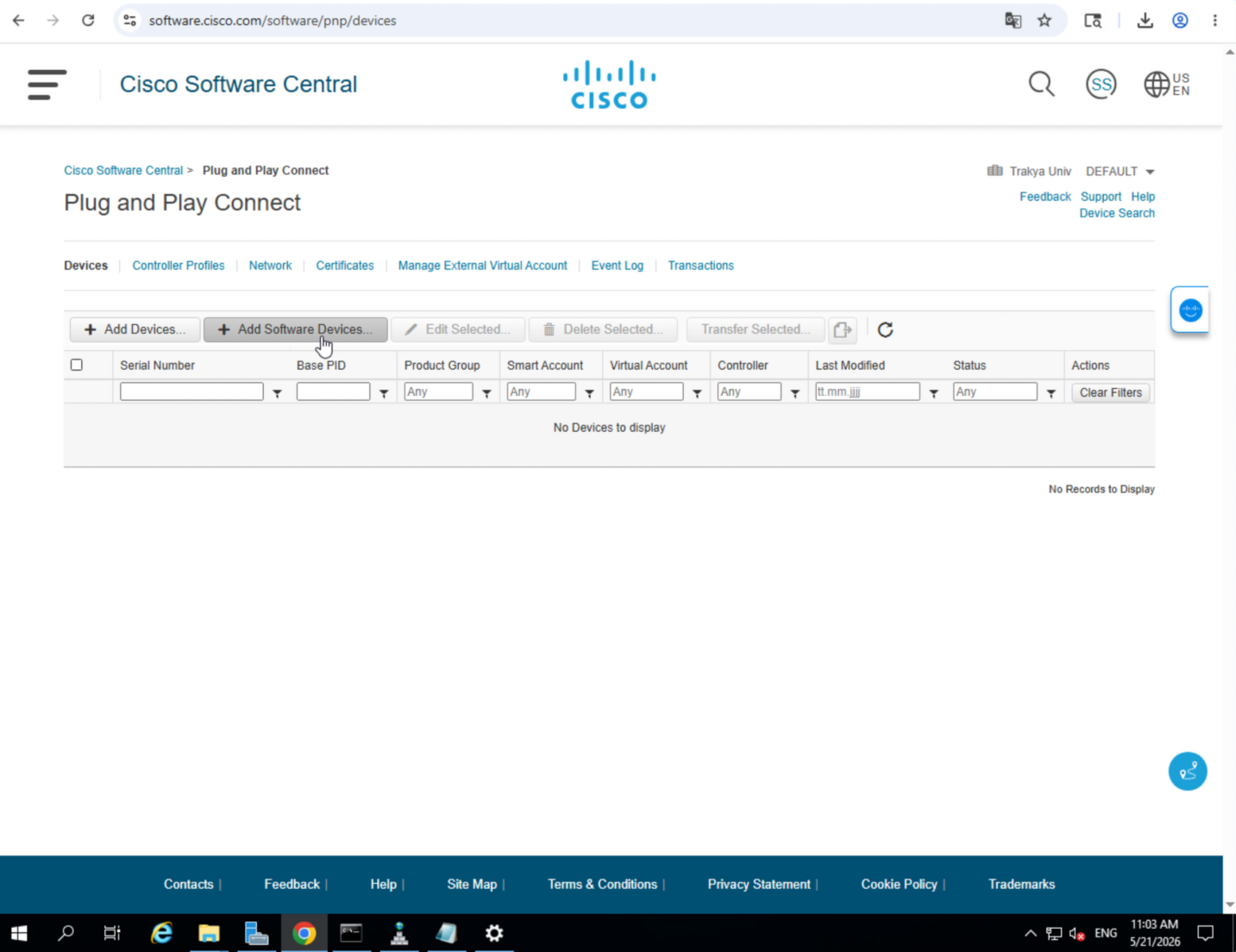Open the Product Group filter dropdown arrow
The height and width of the screenshot is (952, 1236).
486,393
